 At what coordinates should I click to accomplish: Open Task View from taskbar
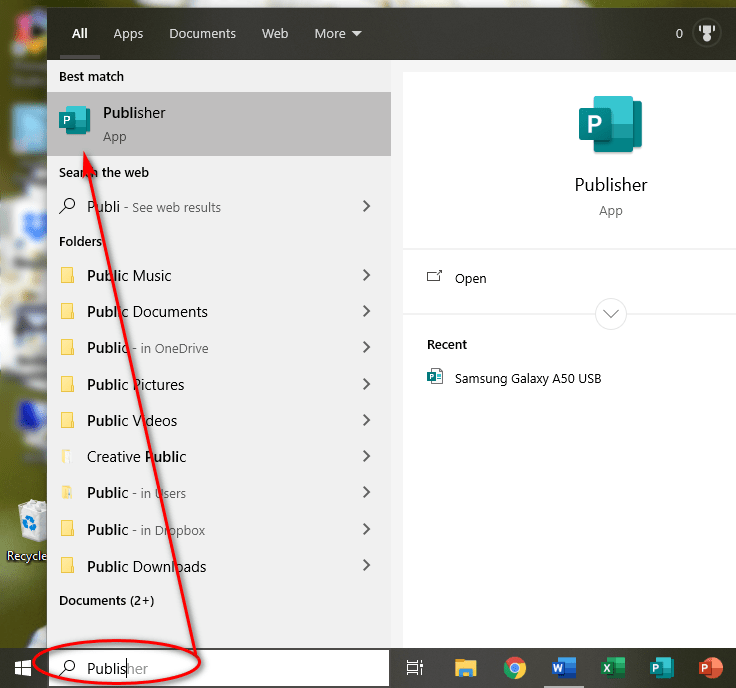coord(415,667)
